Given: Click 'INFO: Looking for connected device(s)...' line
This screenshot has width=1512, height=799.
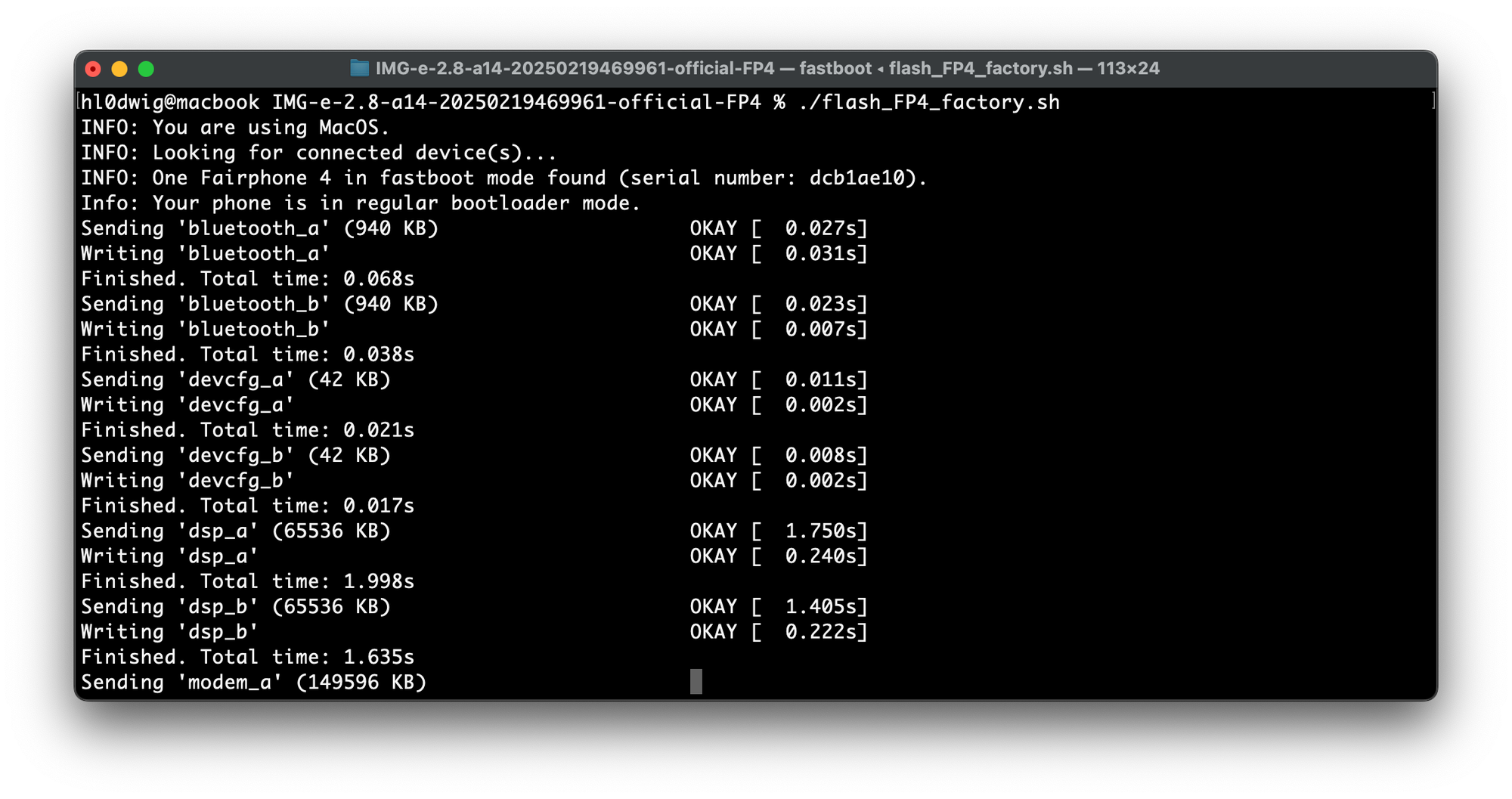Looking at the screenshot, I should 319,153.
